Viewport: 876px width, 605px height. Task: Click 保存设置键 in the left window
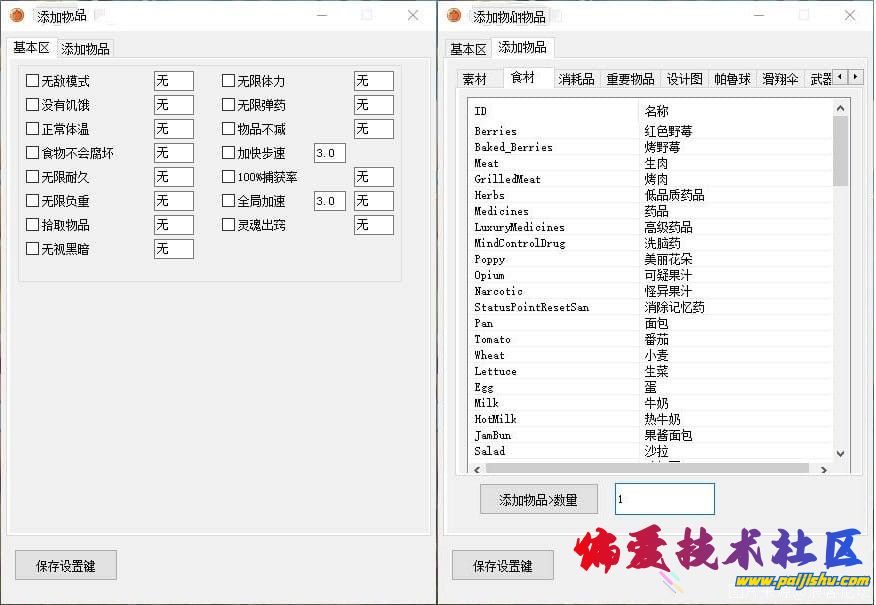[66, 565]
